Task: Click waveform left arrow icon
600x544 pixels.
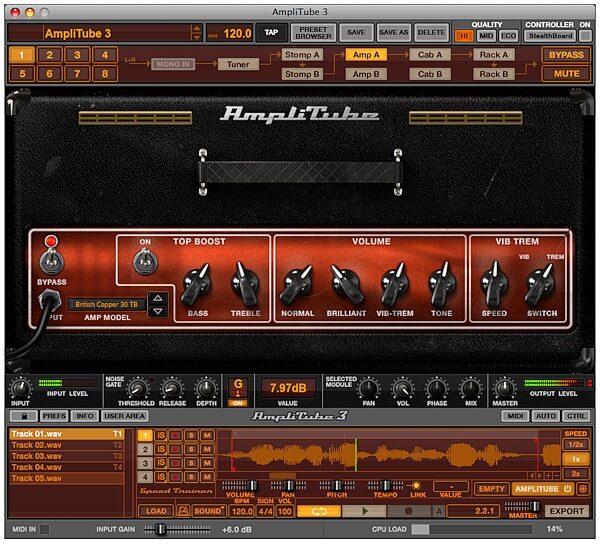Action: click(532, 476)
